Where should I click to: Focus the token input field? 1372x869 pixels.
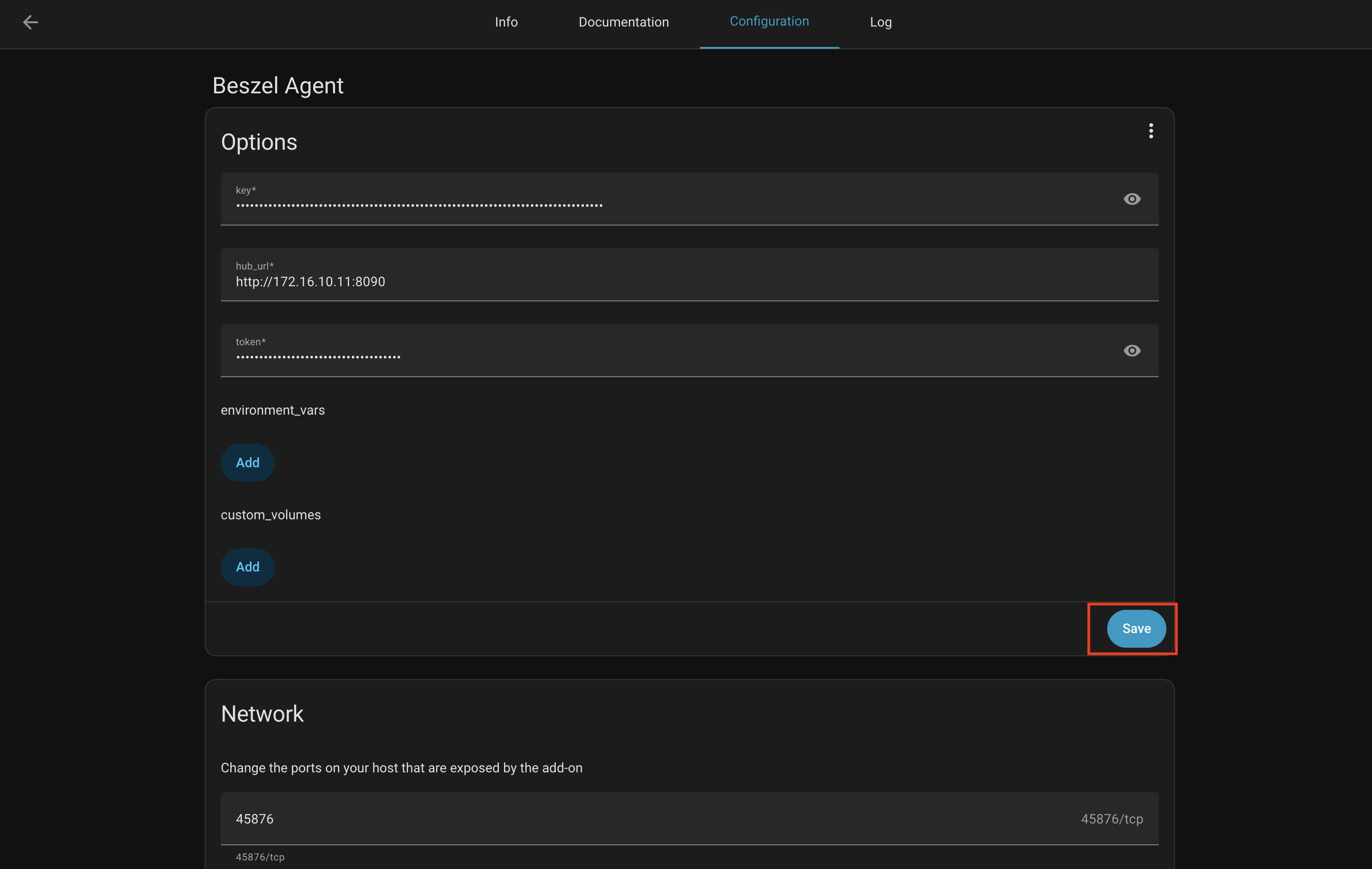[x=689, y=351]
